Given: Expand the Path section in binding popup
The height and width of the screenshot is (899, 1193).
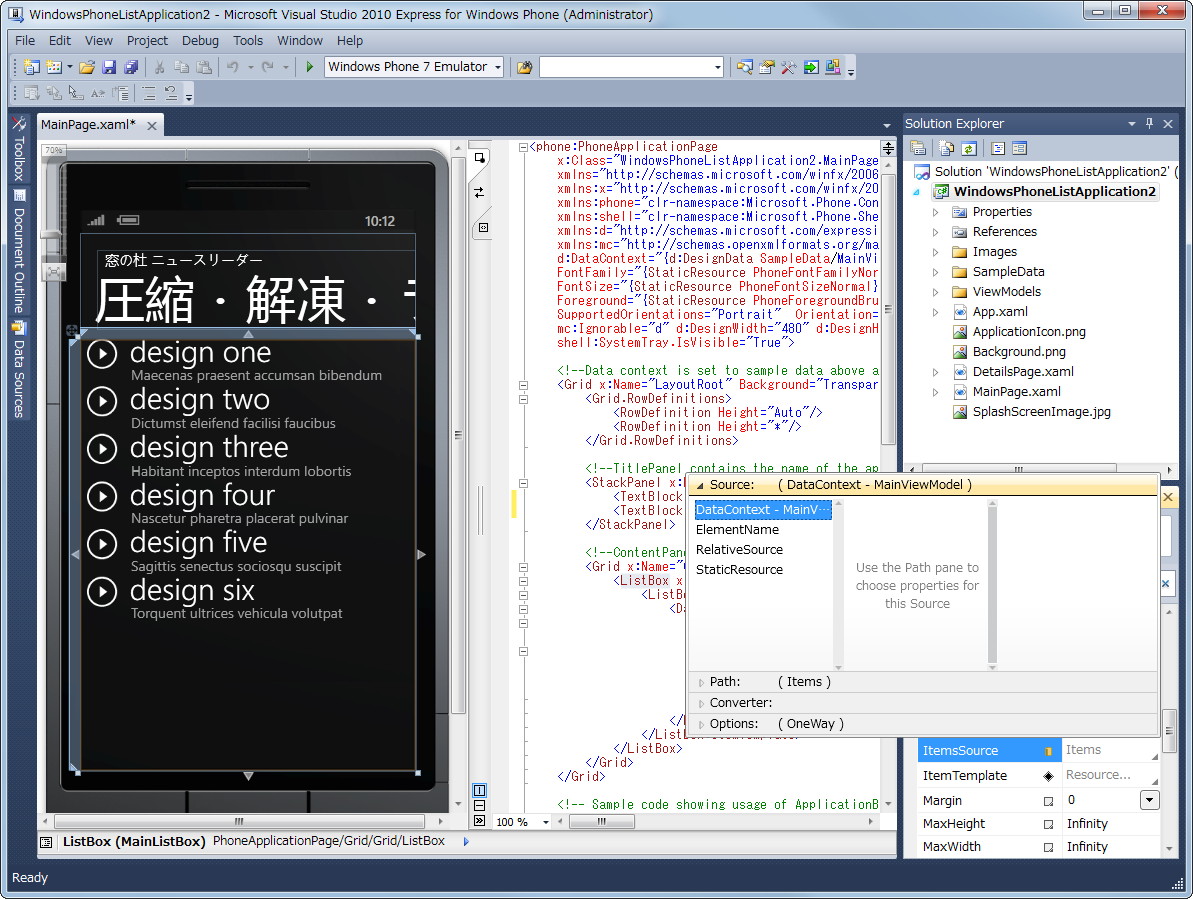Looking at the screenshot, I should pyautogui.click(x=701, y=682).
